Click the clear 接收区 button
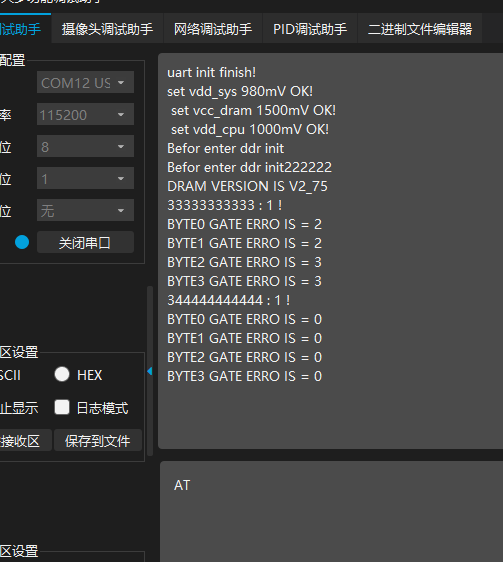The image size is (503, 562). [25, 440]
